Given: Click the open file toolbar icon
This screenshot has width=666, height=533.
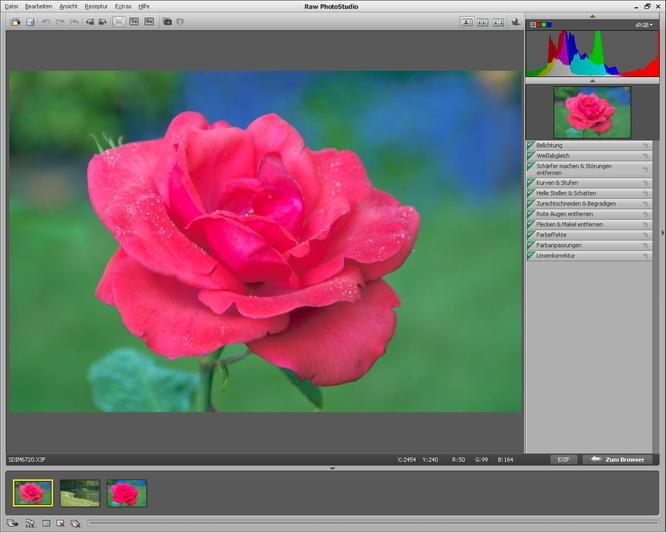Looking at the screenshot, I should (15, 21).
